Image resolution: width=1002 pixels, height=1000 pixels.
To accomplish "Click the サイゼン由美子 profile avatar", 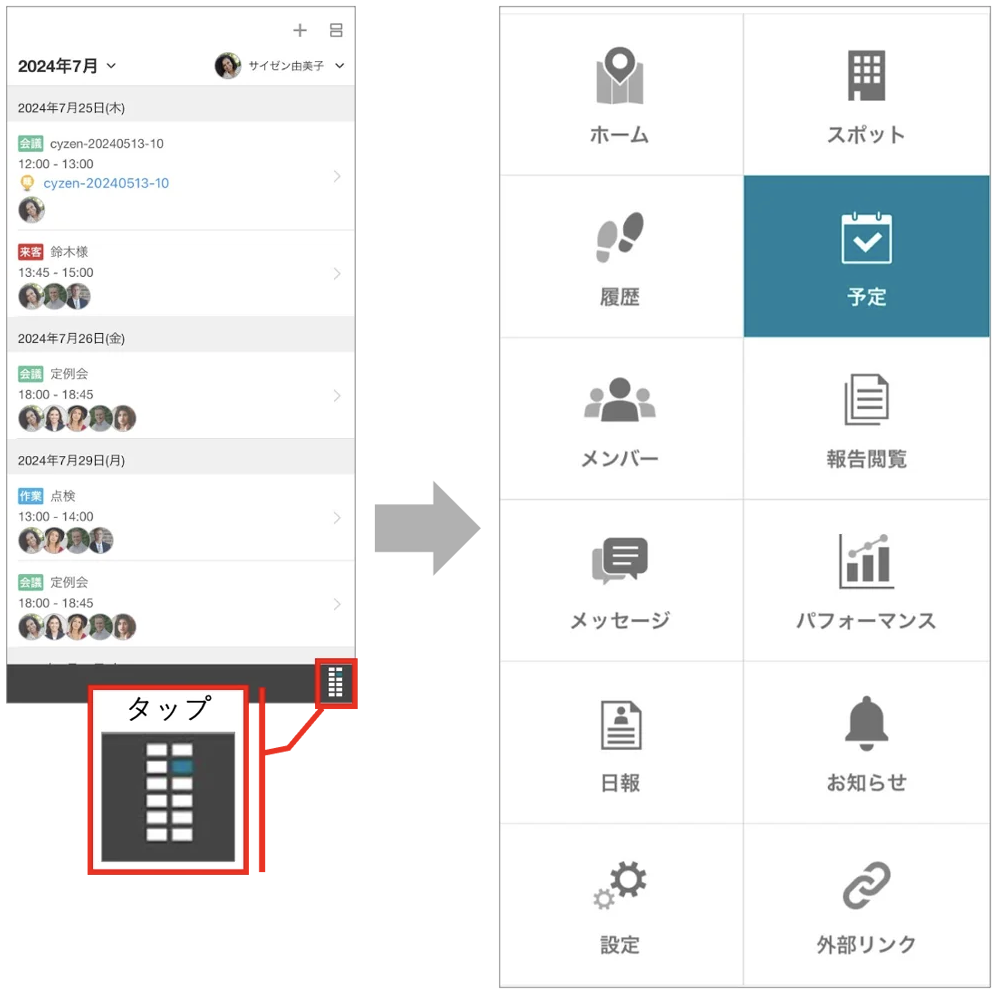I will point(227,66).
